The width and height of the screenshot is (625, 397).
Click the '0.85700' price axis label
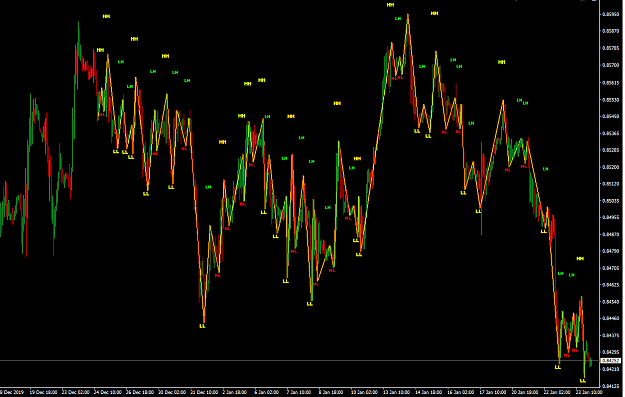point(610,65)
